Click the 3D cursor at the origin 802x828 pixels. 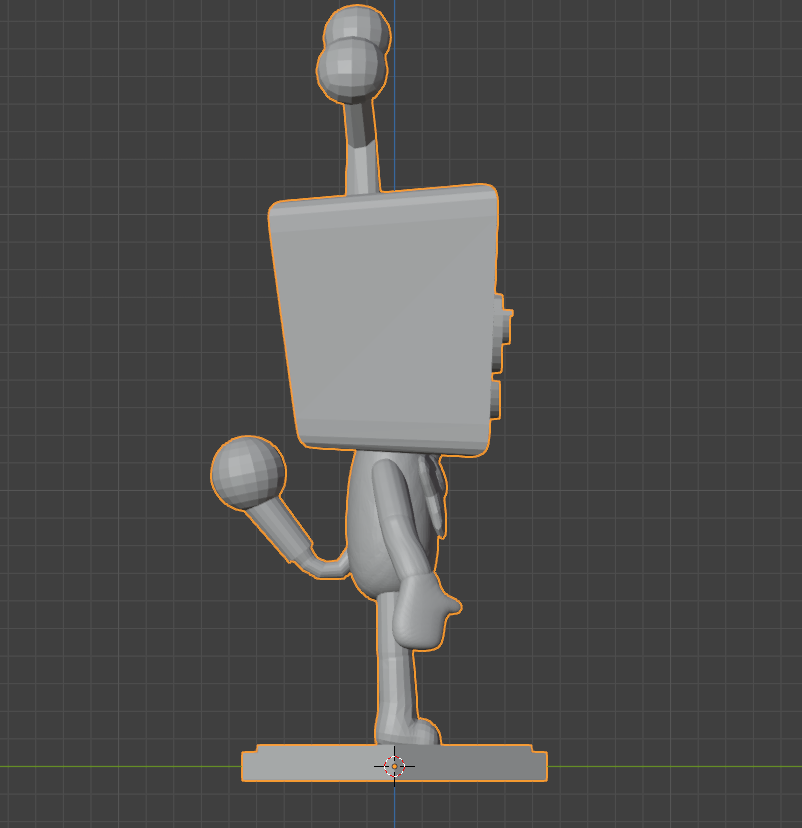(394, 766)
